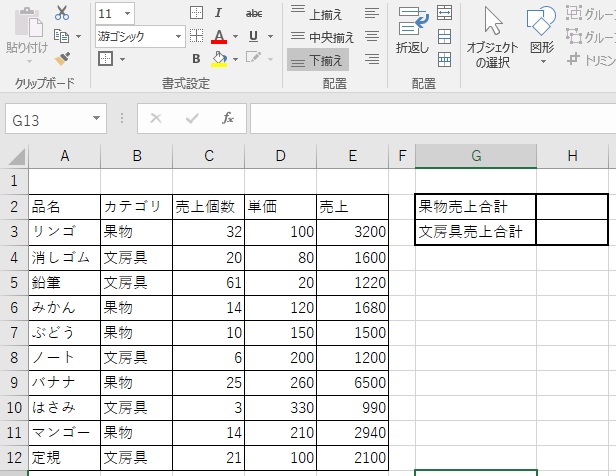The image size is (616, 476).
Task: Click the Copy icon
Action: (61, 36)
